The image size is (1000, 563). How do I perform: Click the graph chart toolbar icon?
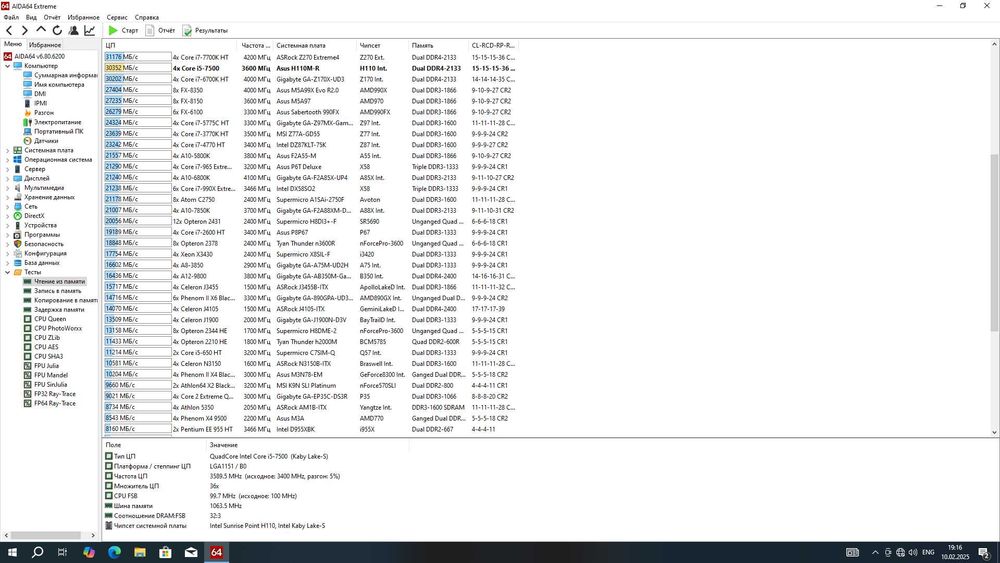[x=89, y=30]
